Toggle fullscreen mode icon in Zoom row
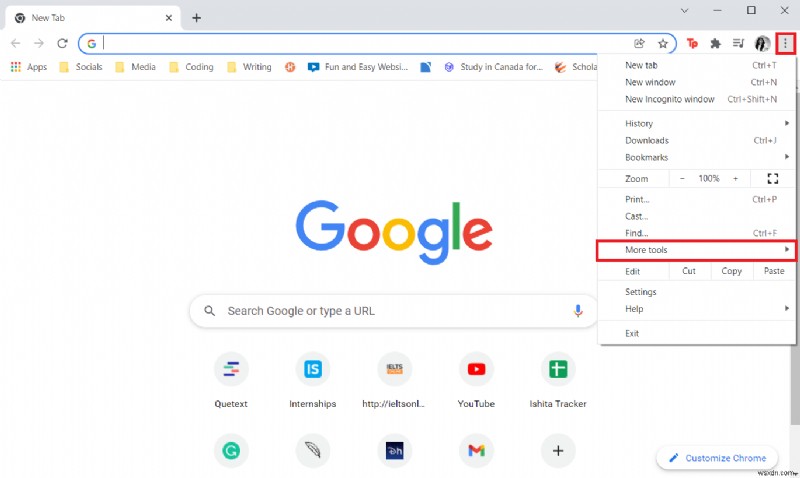The width and height of the screenshot is (800, 478). point(772,179)
